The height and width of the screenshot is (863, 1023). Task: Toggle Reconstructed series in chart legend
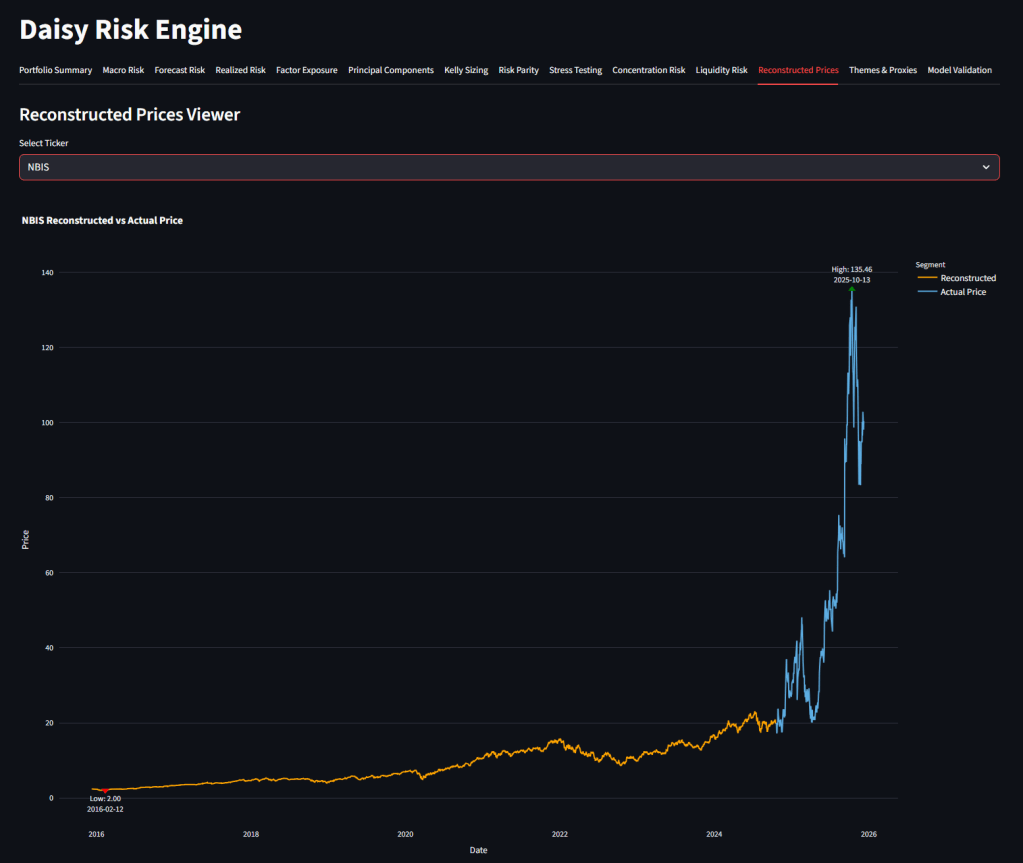[x=967, y=278]
